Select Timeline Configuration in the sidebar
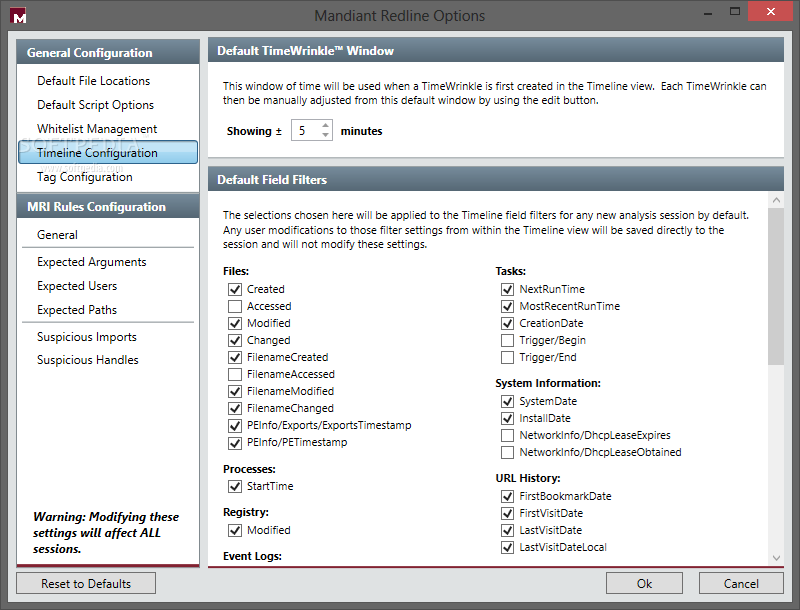 coord(108,152)
